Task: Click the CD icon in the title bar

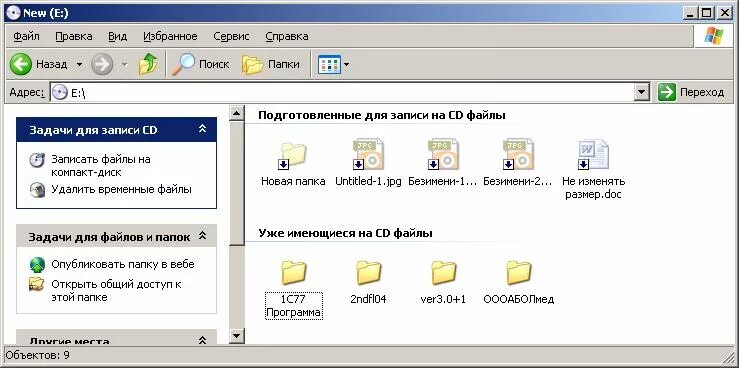Action: [13, 13]
